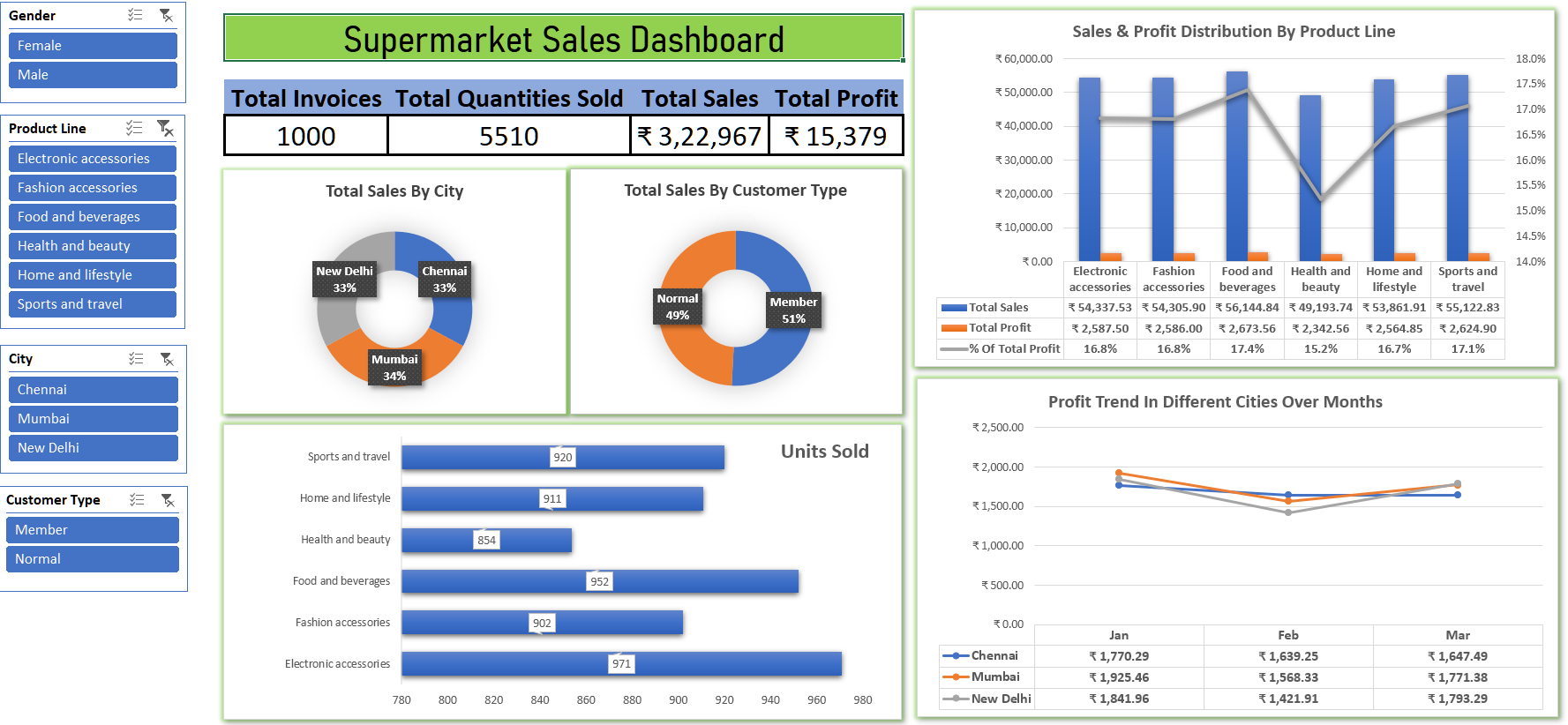The image size is (1568, 725).
Task: Filter by Normal customer type
Action: coord(93,559)
